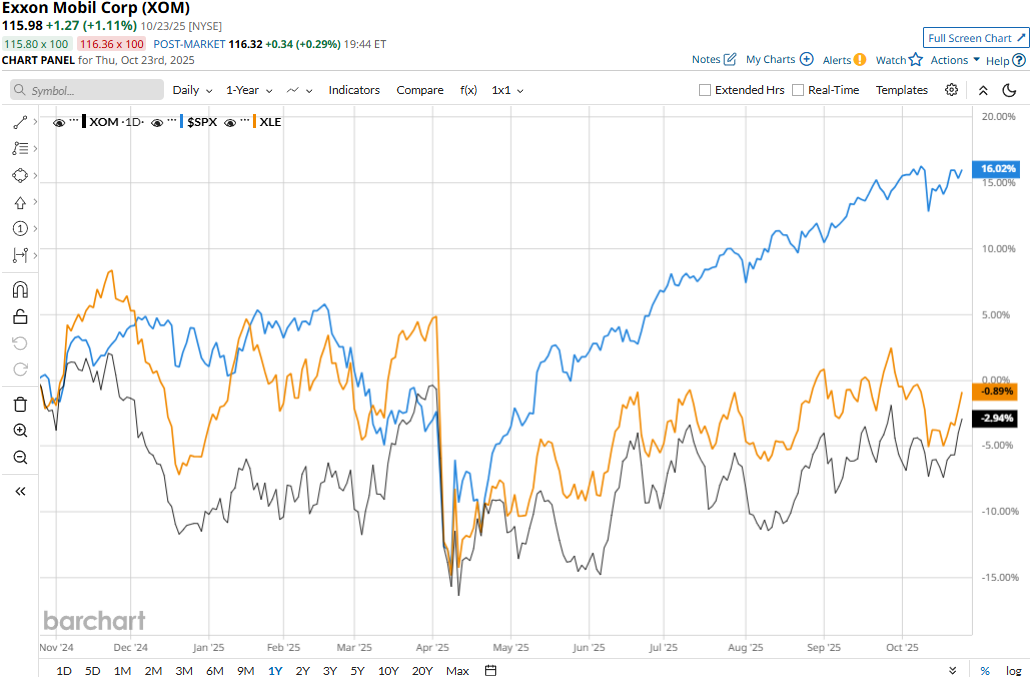Open the Full Screen Chart button
Screen dimensions: 1032x677
click(976, 38)
